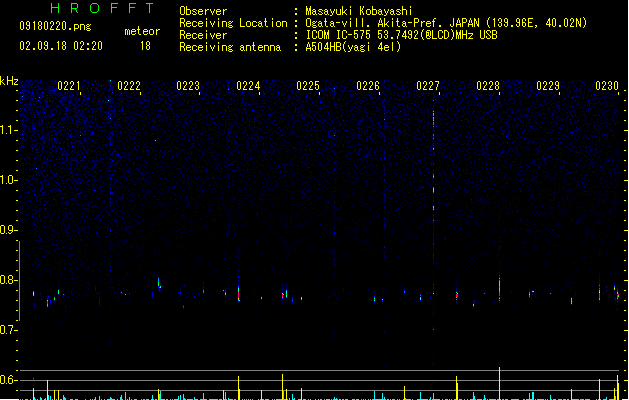Viewport: 629px width, 400px height.
Task: Click the tallest yellow intensity bar under 0228
Action: (x=499, y=383)
